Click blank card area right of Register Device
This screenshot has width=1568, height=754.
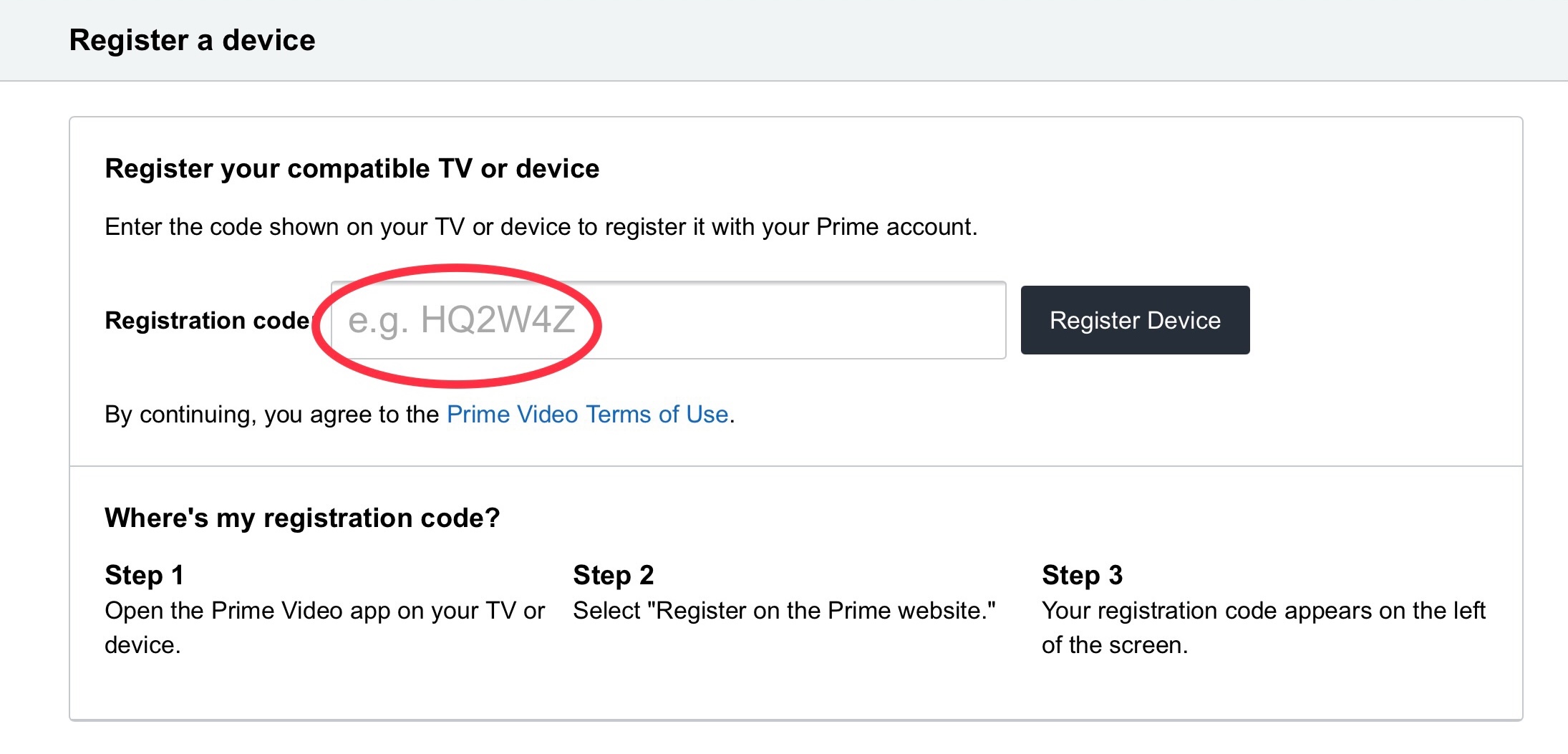click(1382, 320)
